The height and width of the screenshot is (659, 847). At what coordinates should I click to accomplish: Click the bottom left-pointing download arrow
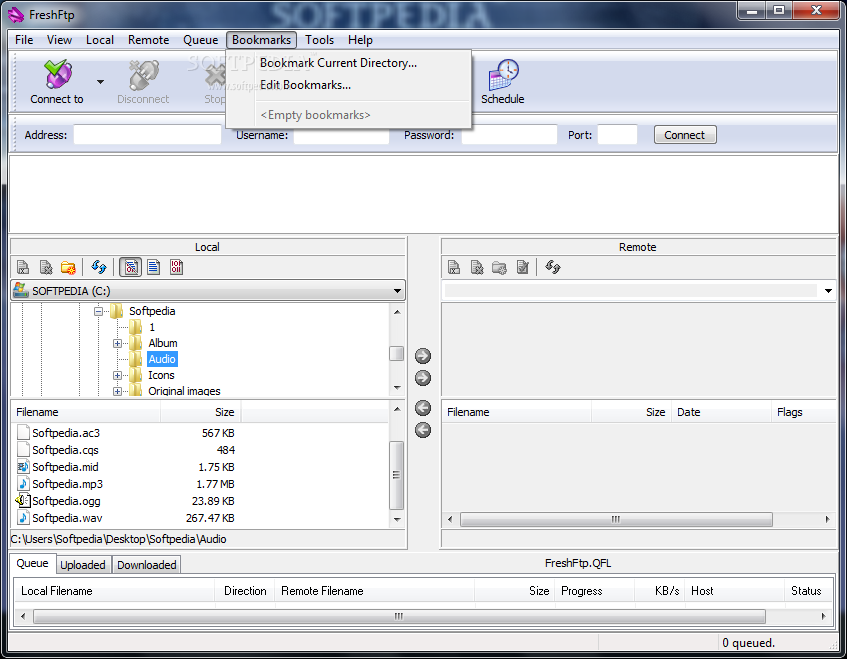[423, 430]
